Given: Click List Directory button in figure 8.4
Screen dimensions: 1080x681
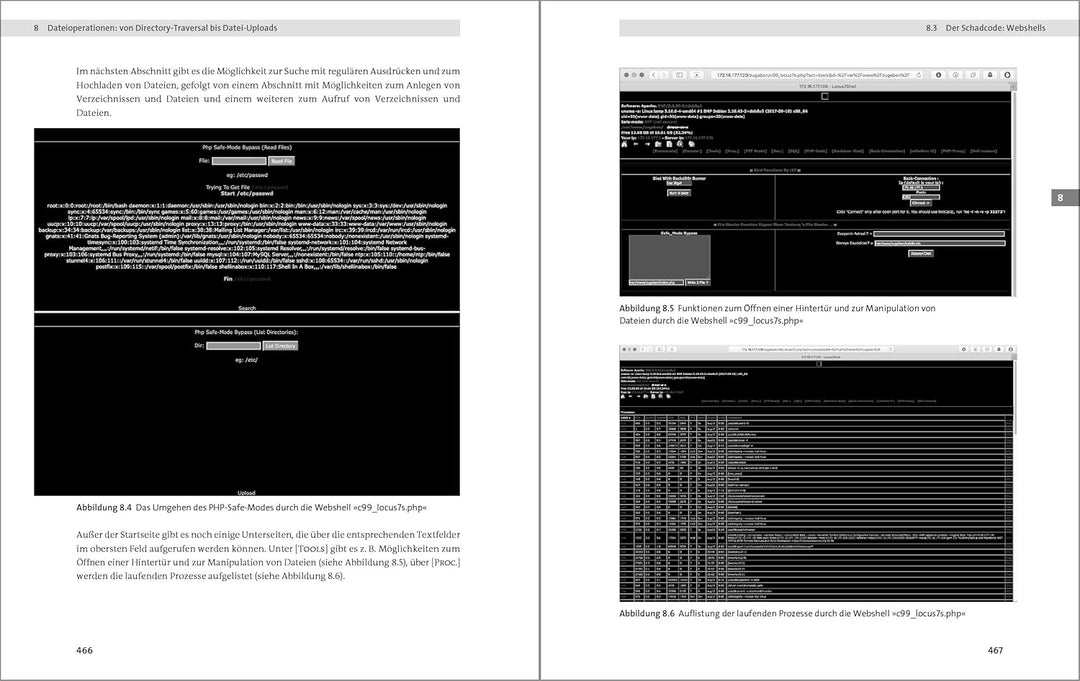Looking at the screenshot, I should [280, 346].
